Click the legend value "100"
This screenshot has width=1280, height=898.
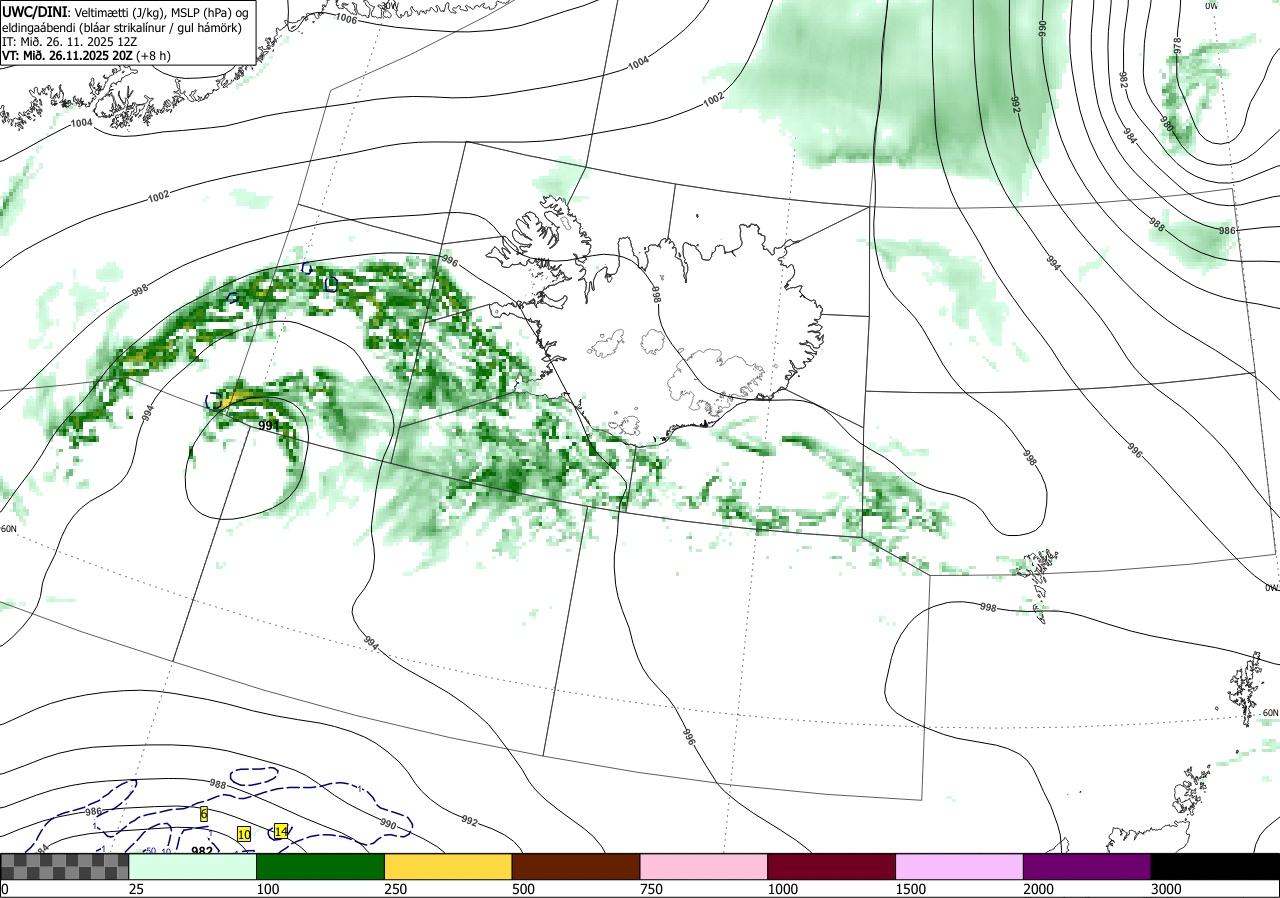point(267,888)
